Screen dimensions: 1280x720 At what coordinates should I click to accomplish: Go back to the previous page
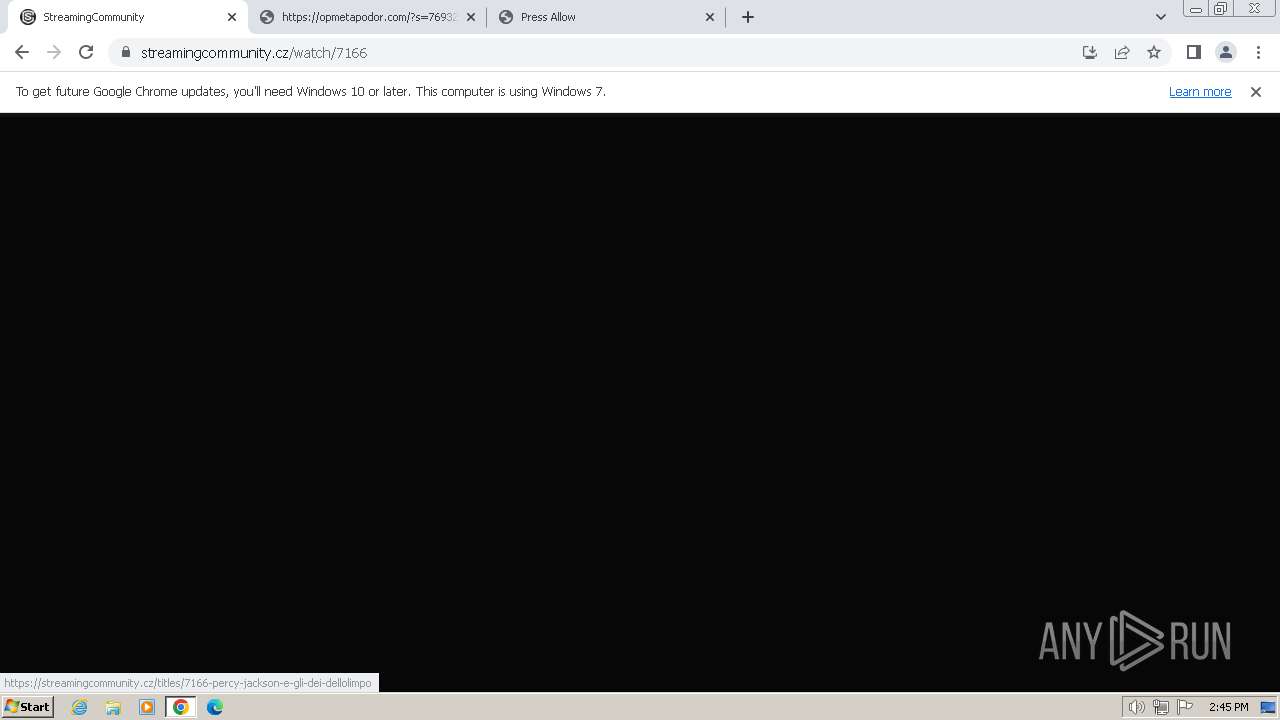[x=22, y=52]
